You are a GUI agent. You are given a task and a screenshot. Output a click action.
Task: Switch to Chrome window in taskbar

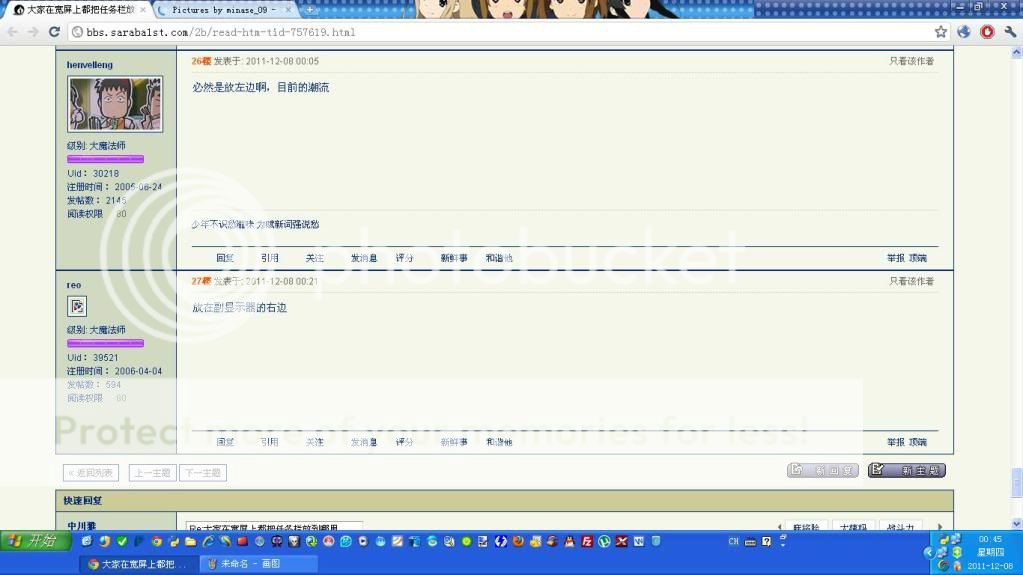coord(139,564)
